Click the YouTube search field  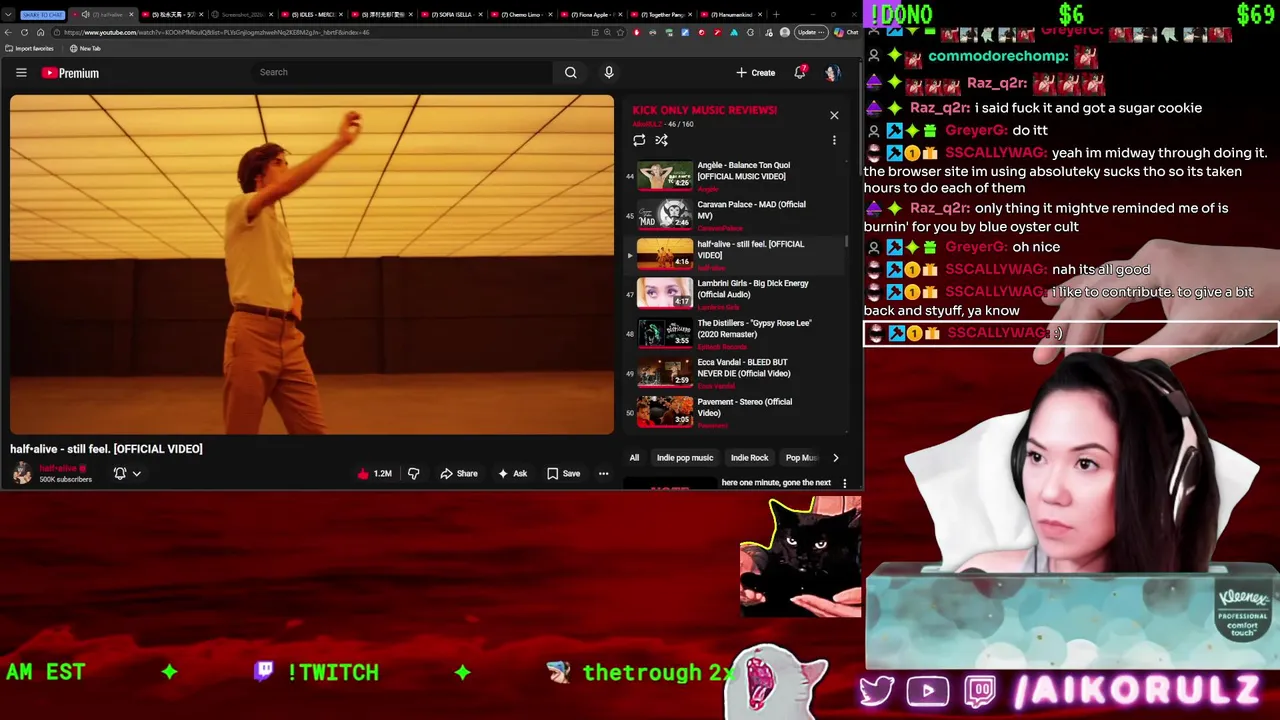click(x=400, y=72)
